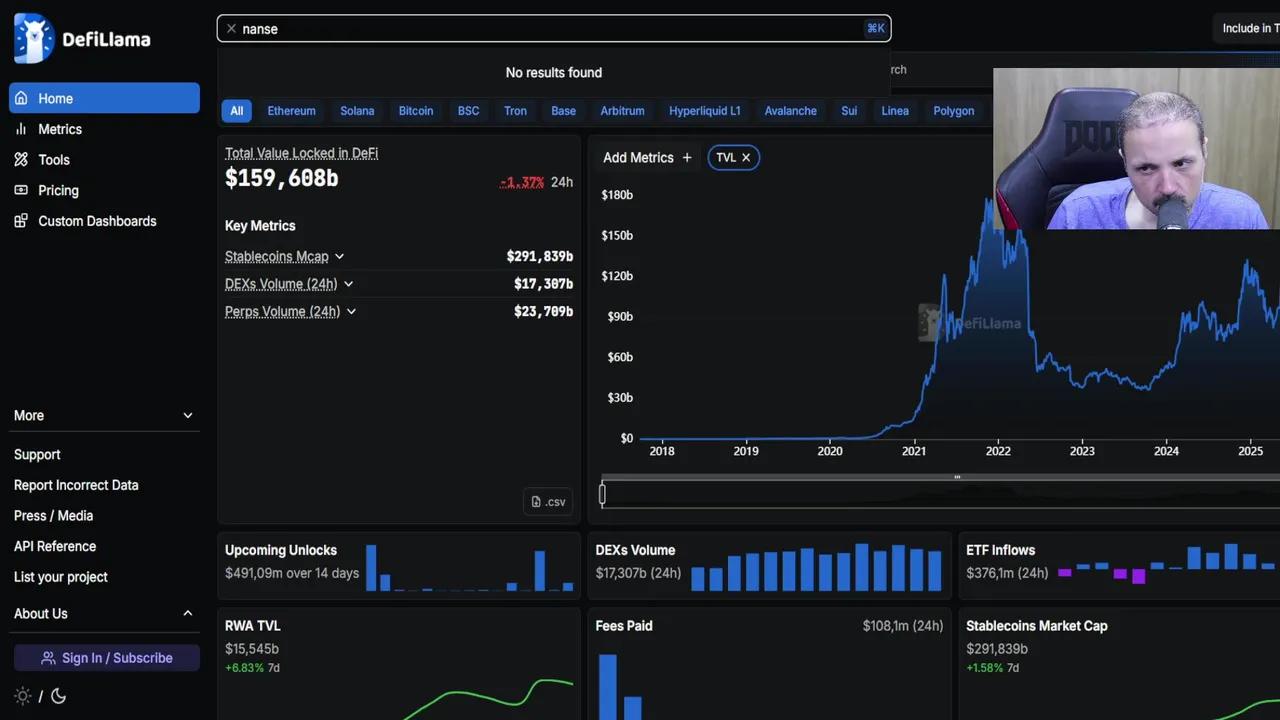The height and width of the screenshot is (720, 1280).
Task: Download chart data as .csv
Action: point(548,502)
